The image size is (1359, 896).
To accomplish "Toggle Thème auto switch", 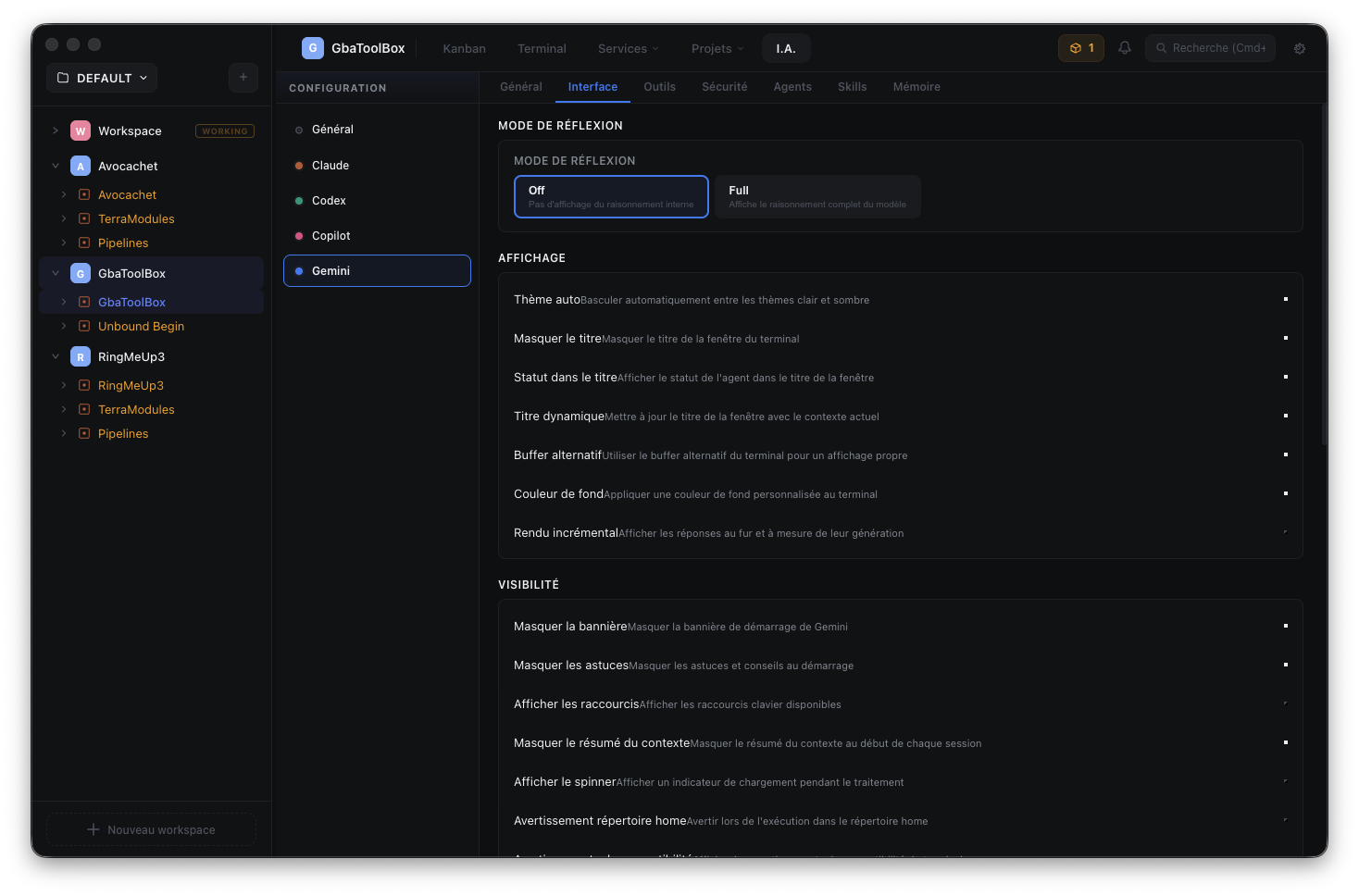I will coord(1286,299).
